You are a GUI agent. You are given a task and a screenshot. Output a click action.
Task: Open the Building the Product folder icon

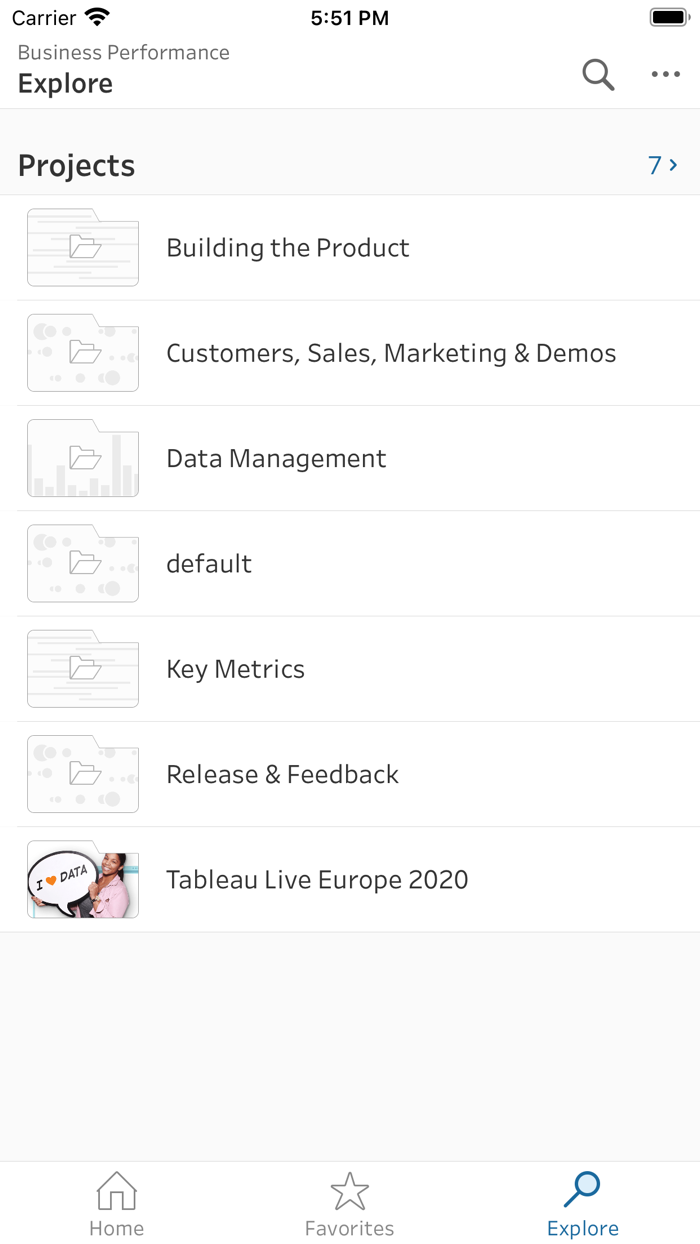point(83,247)
